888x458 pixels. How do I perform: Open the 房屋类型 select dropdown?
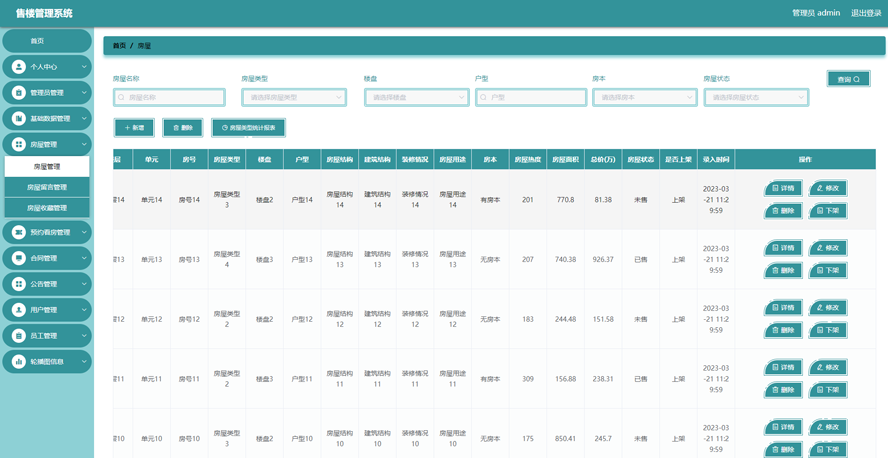coord(294,97)
